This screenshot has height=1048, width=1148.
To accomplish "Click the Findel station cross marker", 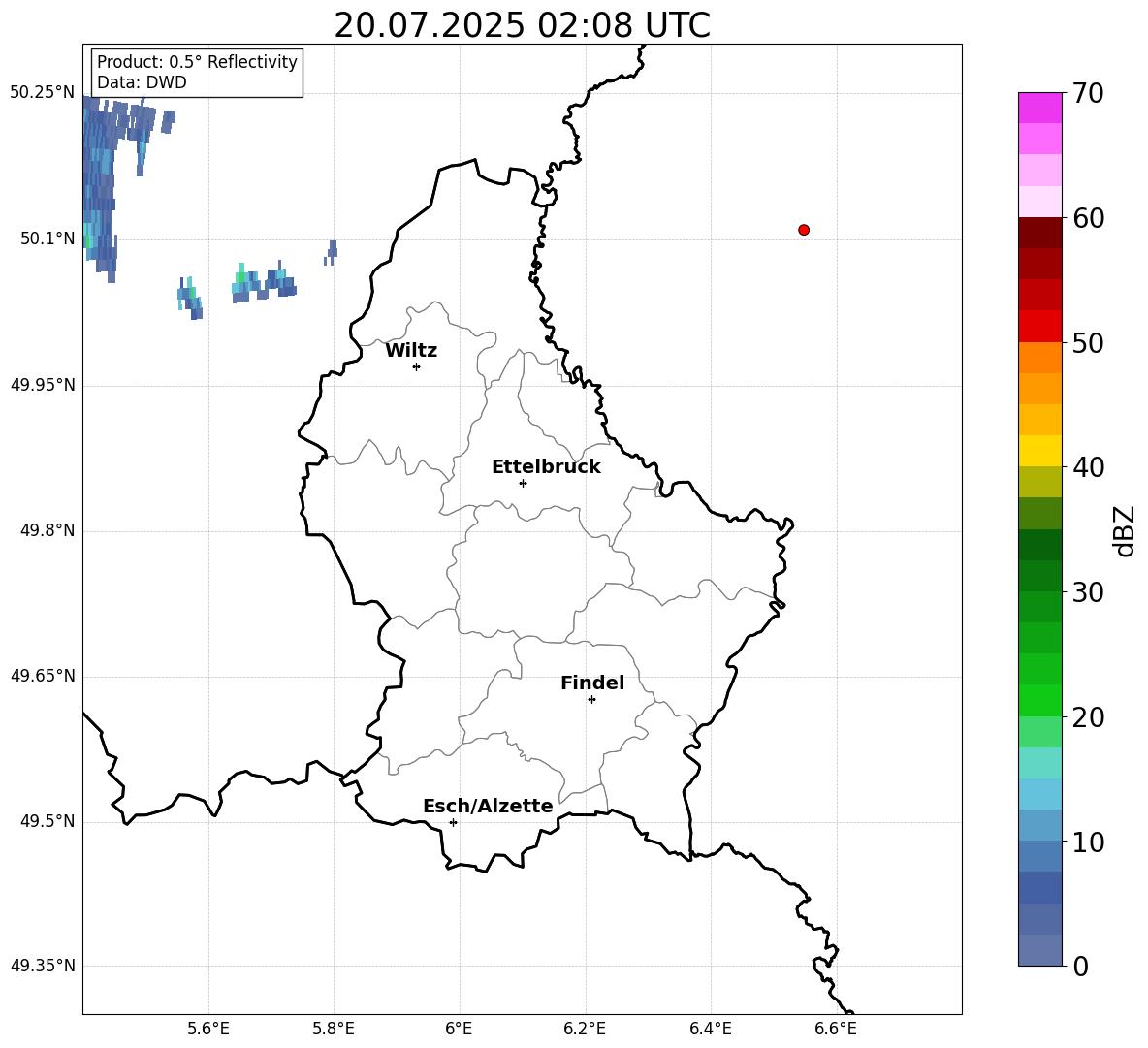I will pyautogui.click(x=591, y=700).
